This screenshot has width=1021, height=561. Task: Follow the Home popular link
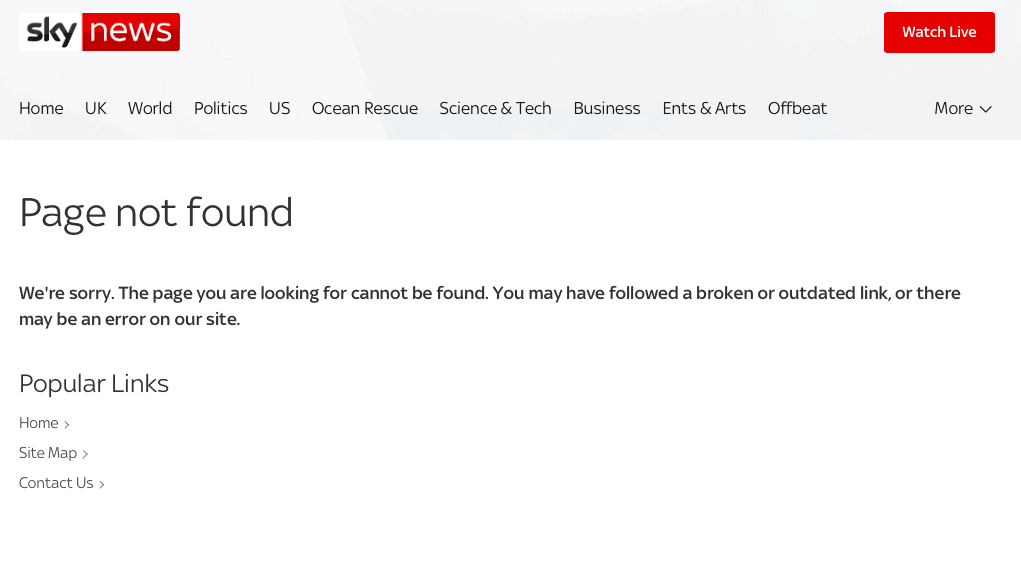coord(38,423)
